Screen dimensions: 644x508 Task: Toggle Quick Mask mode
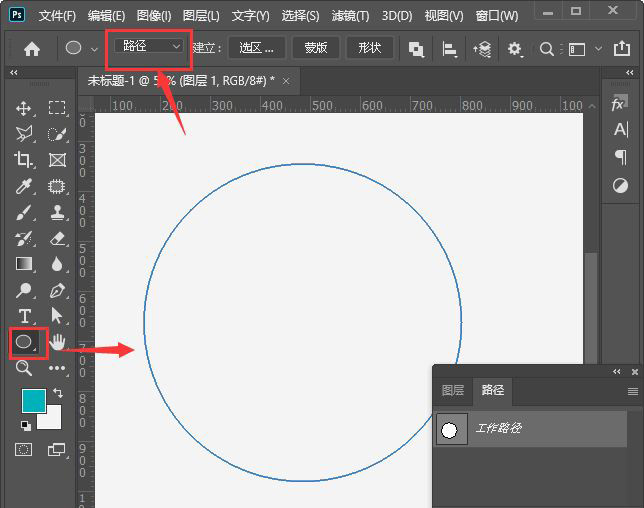[24, 449]
